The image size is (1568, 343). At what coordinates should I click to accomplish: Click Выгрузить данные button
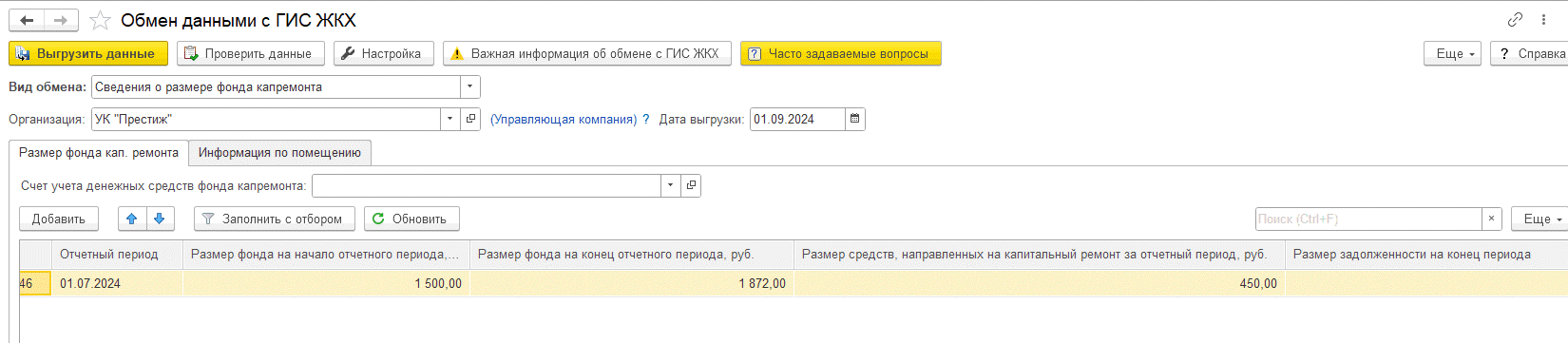coord(88,53)
